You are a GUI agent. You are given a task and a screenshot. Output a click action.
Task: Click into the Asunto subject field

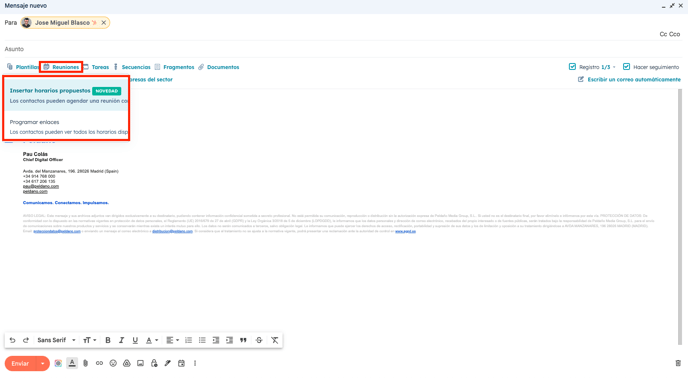[x=343, y=49]
